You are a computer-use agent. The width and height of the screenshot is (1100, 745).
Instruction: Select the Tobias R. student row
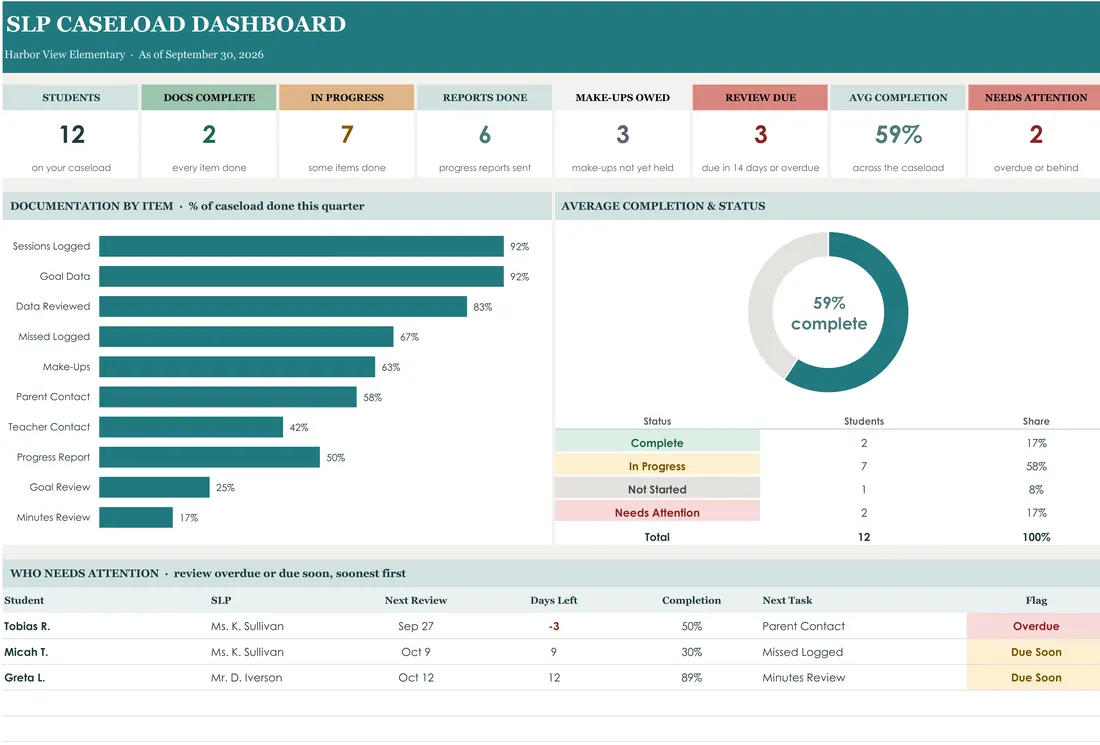[551, 626]
